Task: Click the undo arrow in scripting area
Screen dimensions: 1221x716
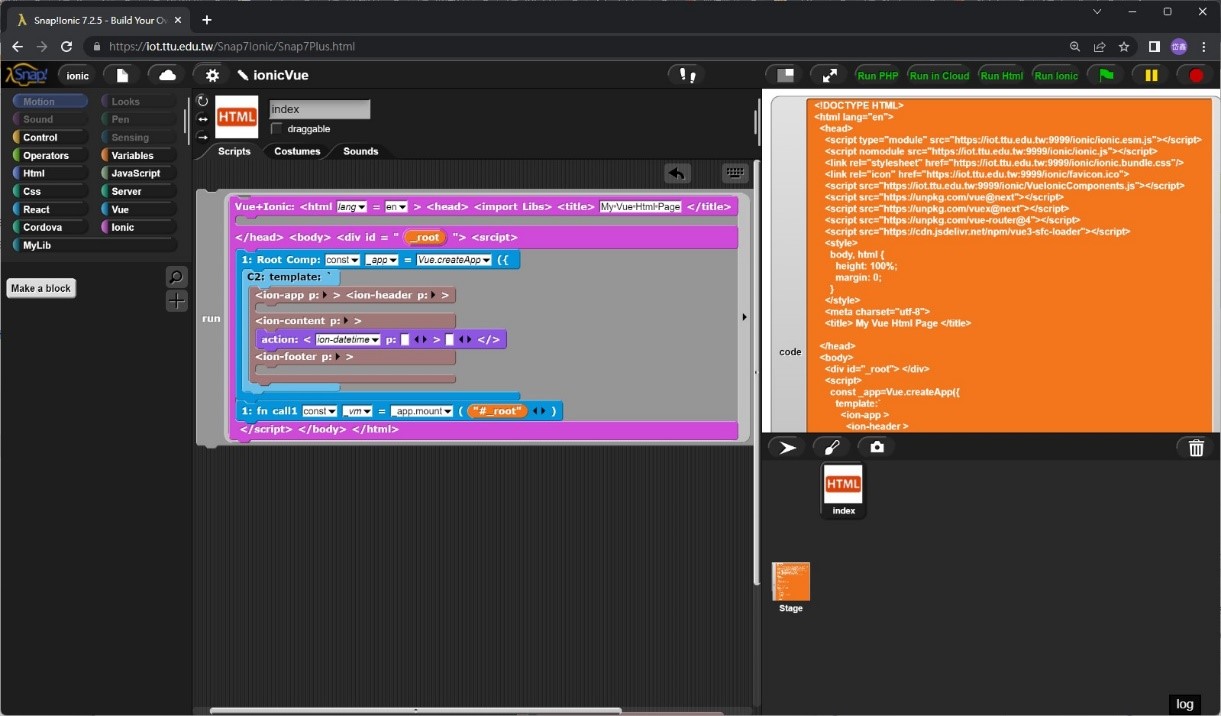Action: 678,173
